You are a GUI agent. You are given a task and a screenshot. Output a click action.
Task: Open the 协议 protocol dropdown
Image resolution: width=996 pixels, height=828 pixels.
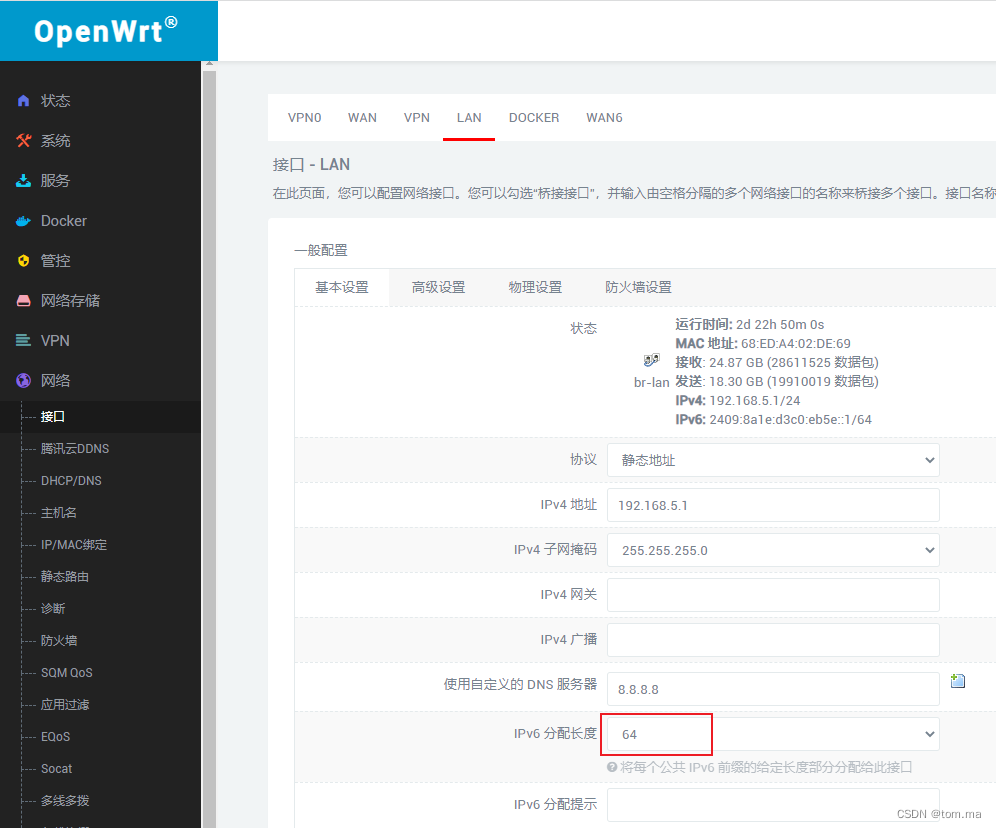(x=772, y=459)
